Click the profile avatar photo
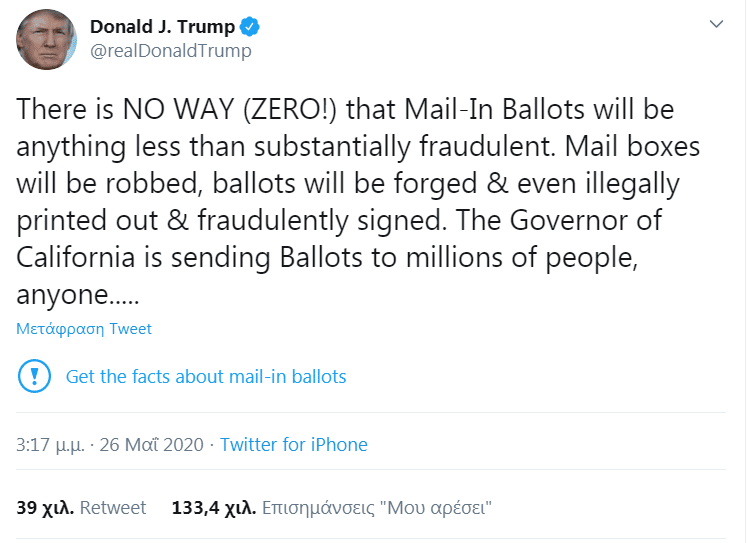The width and height of the screenshot is (747, 543). (x=46, y=39)
